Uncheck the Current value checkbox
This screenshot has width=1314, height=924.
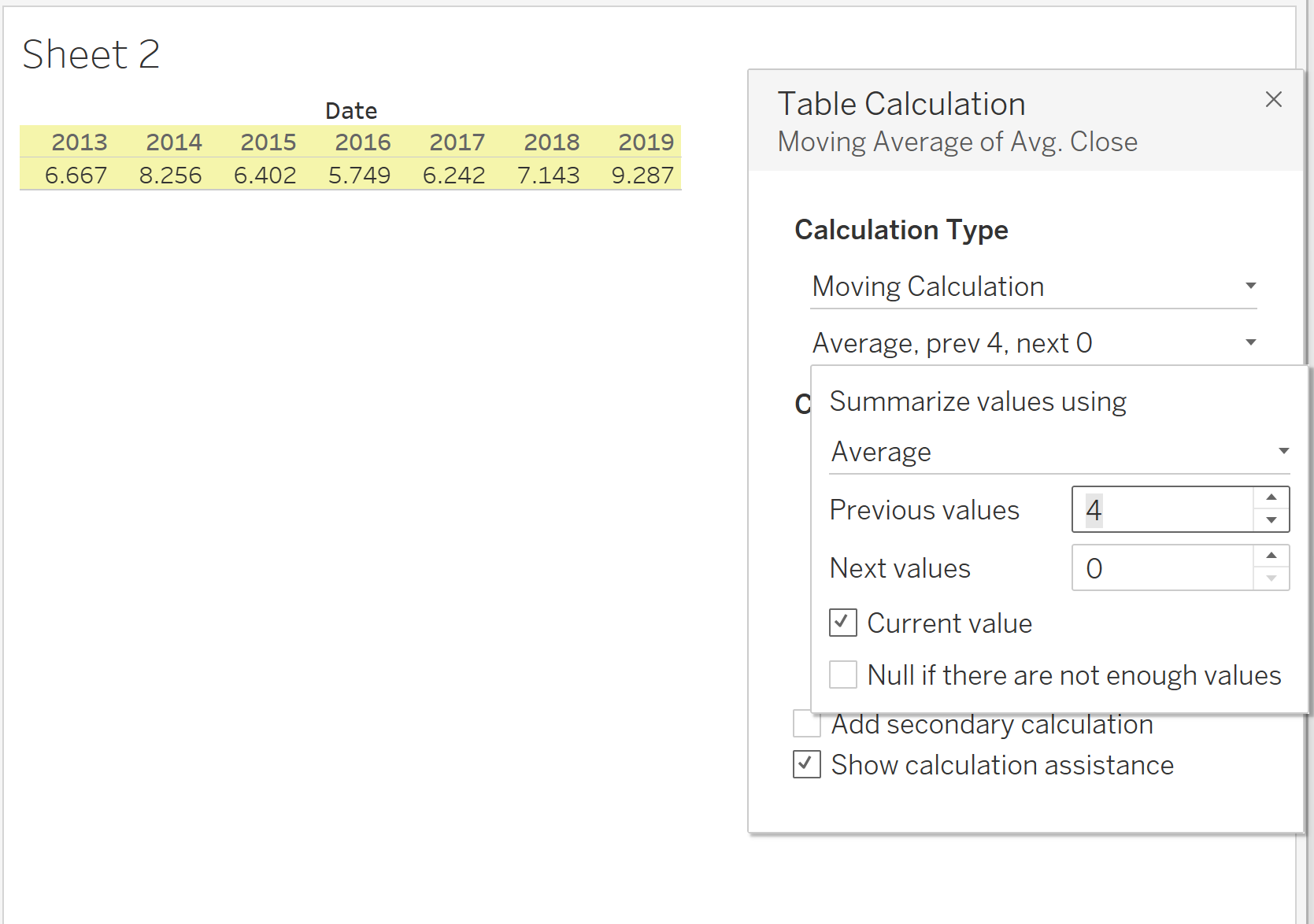pos(842,623)
